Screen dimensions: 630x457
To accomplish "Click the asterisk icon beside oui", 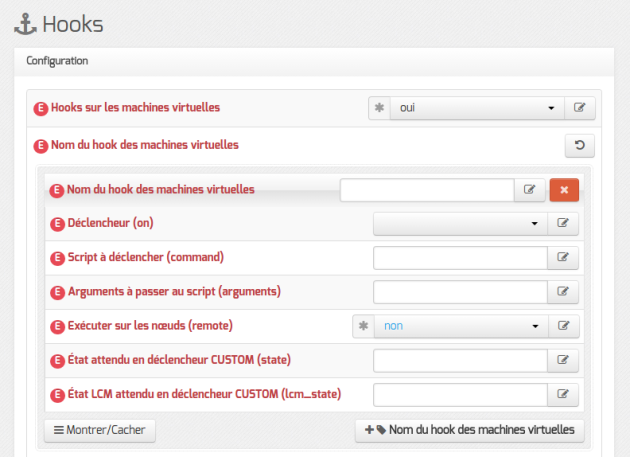I will [x=379, y=108].
